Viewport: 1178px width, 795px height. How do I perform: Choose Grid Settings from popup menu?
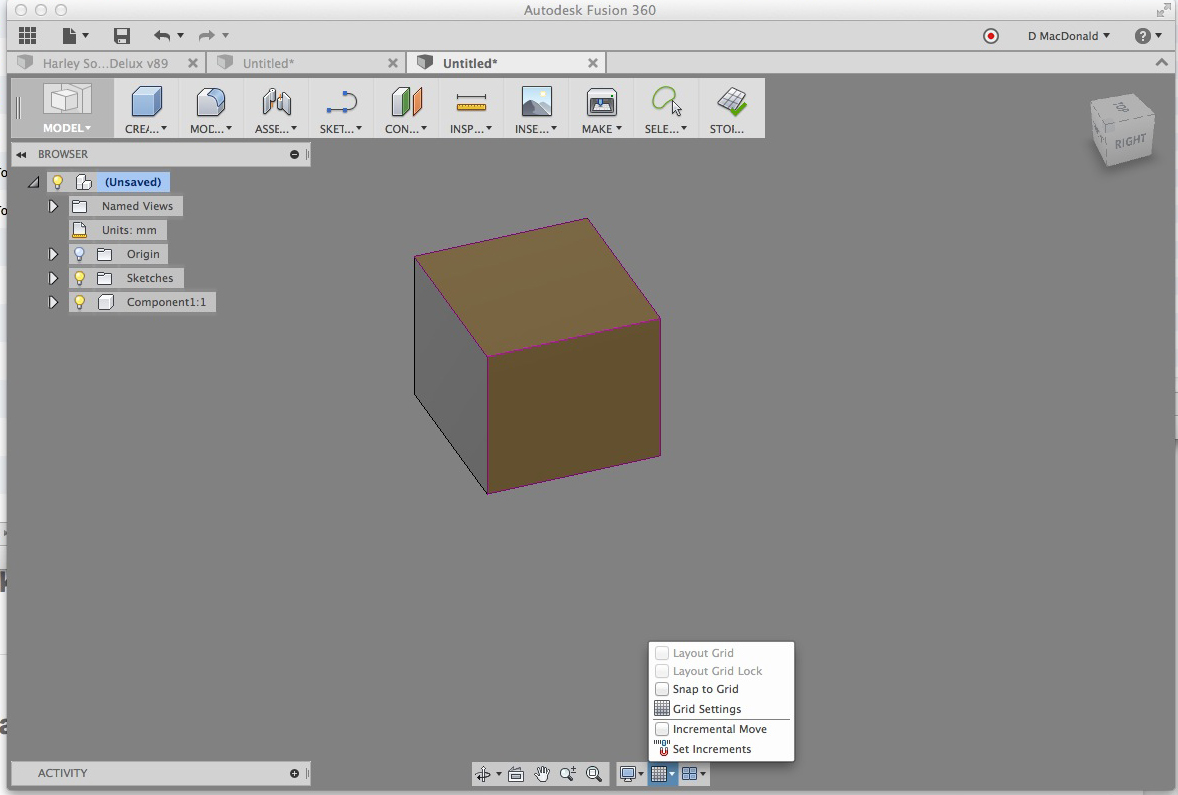pyautogui.click(x=706, y=709)
